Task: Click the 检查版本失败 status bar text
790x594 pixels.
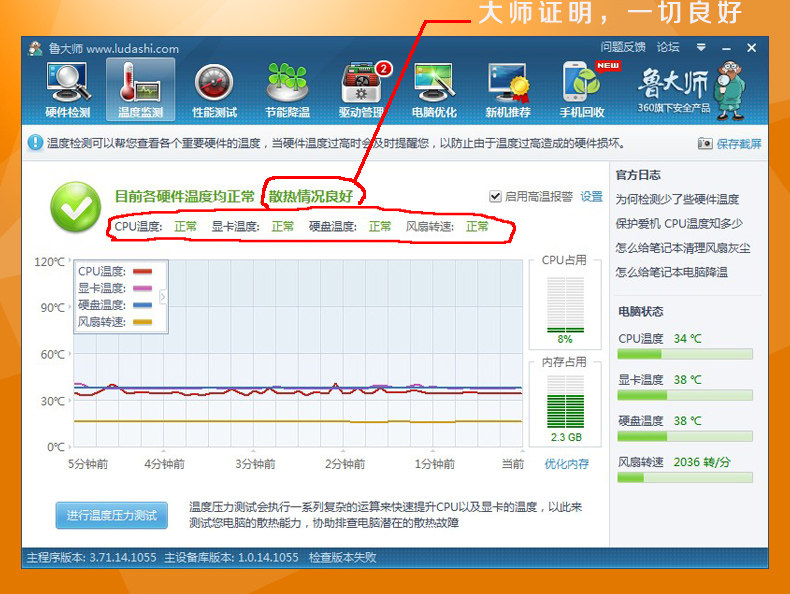Action: point(343,558)
